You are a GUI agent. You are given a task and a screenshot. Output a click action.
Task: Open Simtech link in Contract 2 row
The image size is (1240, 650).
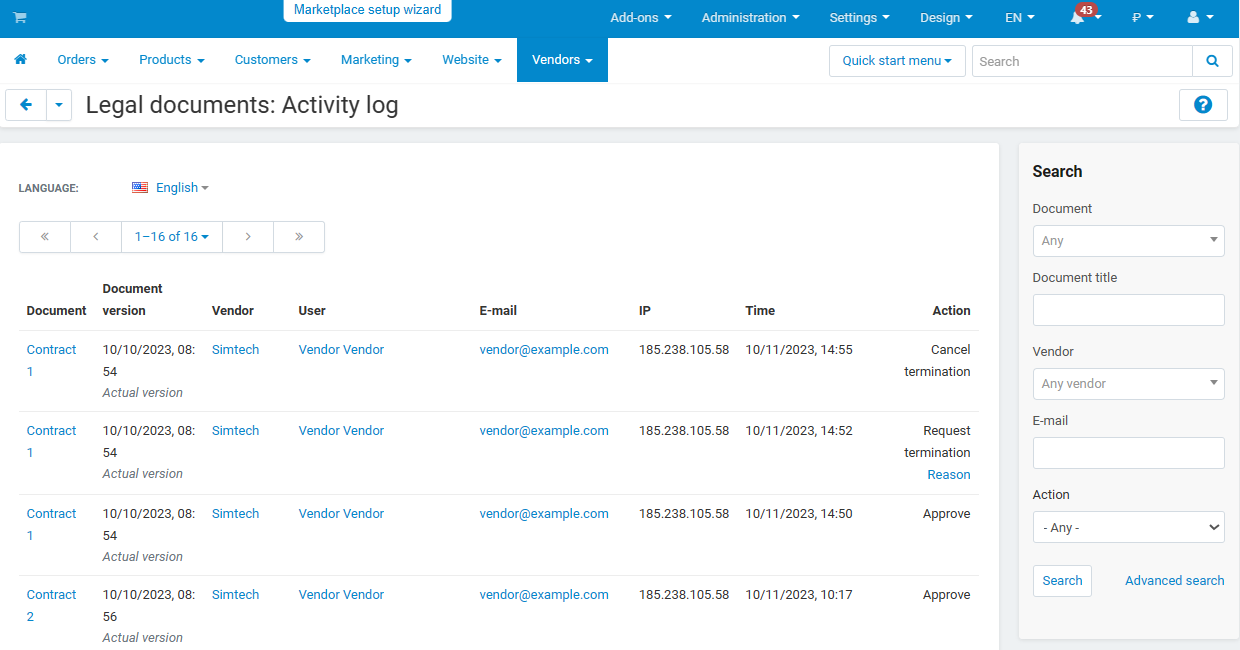[x=235, y=595]
